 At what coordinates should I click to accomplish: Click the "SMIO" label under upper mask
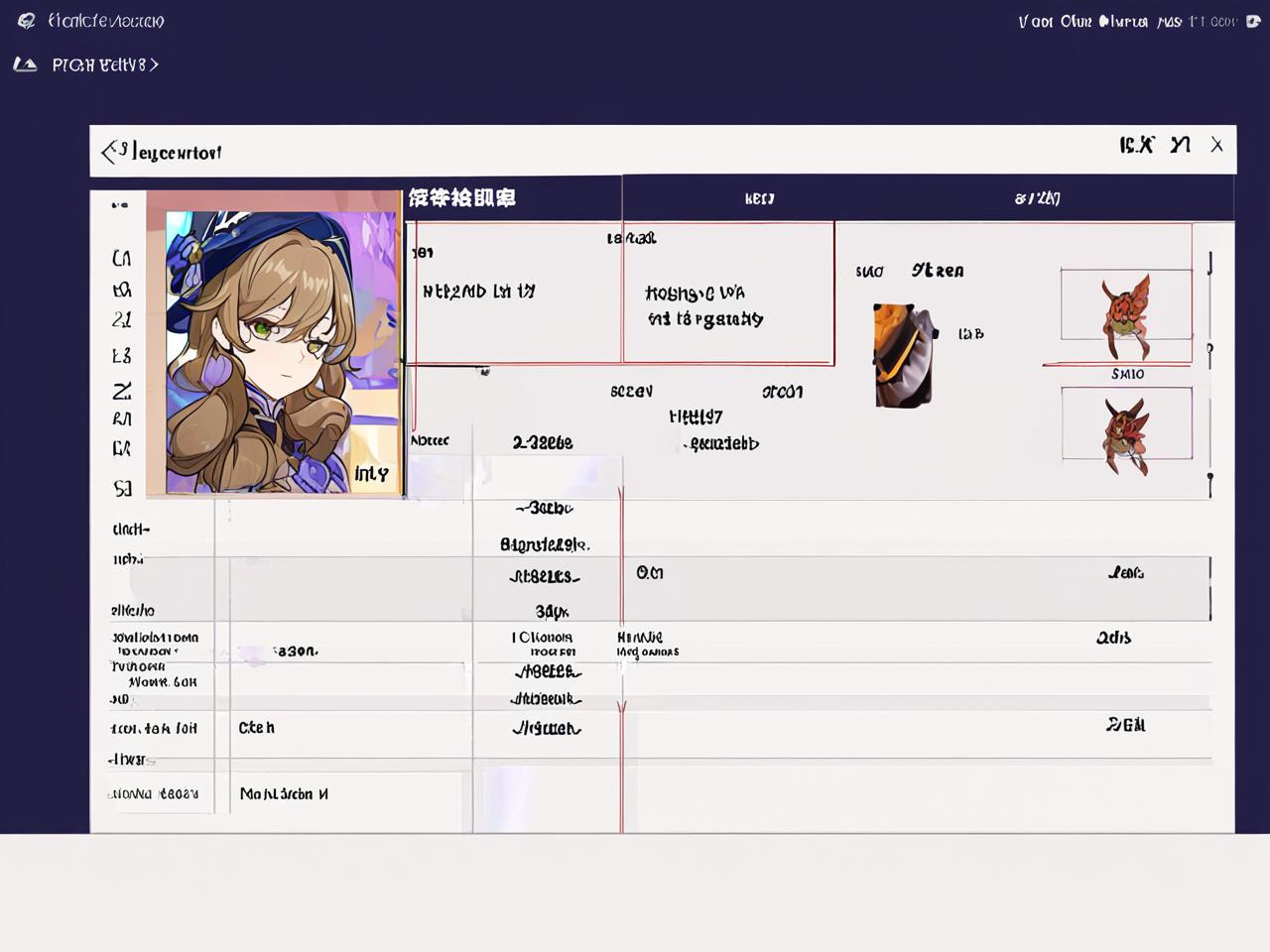pyautogui.click(x=1128, y=374)
